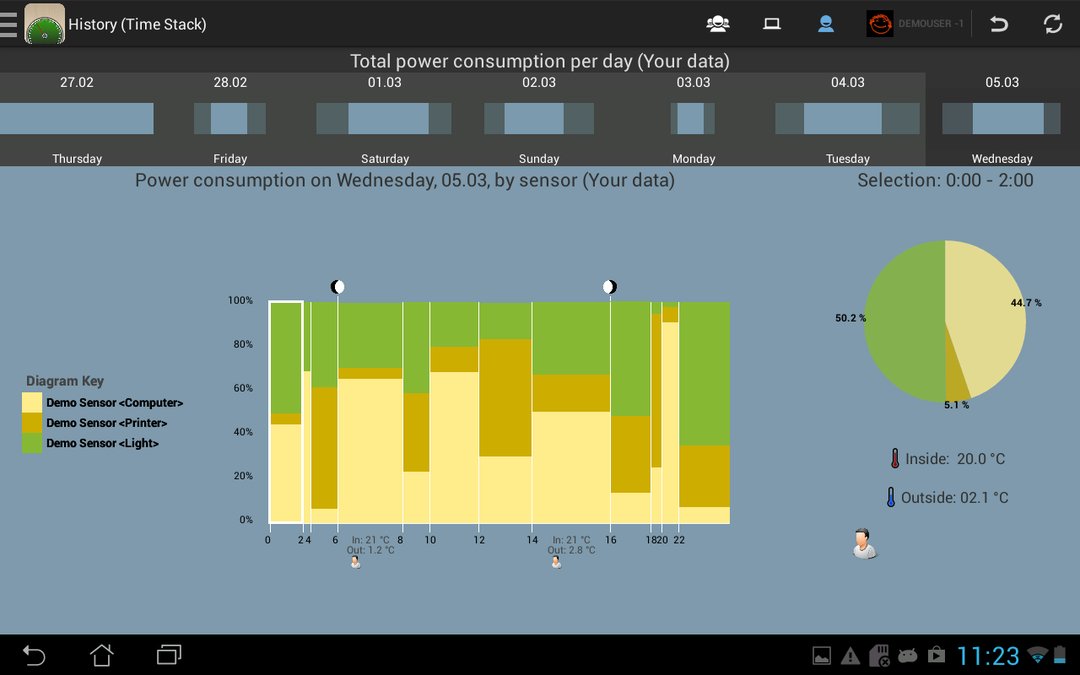
Task: Open the hamburger navigation menu
Action: coord(8,24)
